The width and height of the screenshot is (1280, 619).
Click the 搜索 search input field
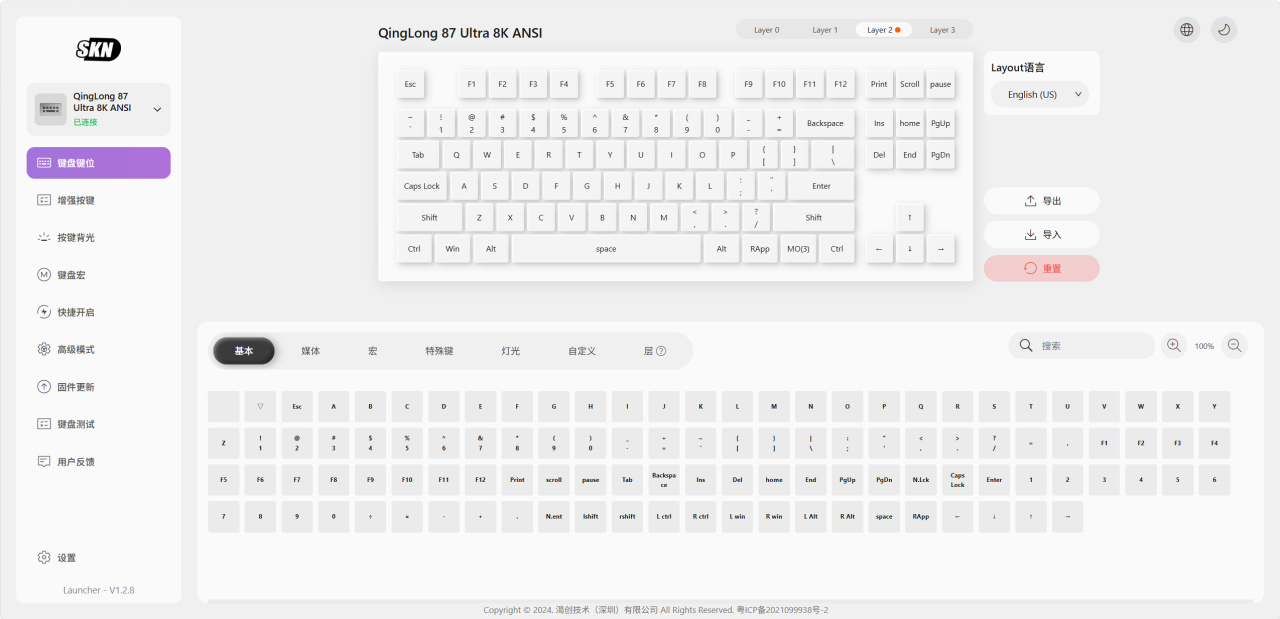[x=1090, y=346]
